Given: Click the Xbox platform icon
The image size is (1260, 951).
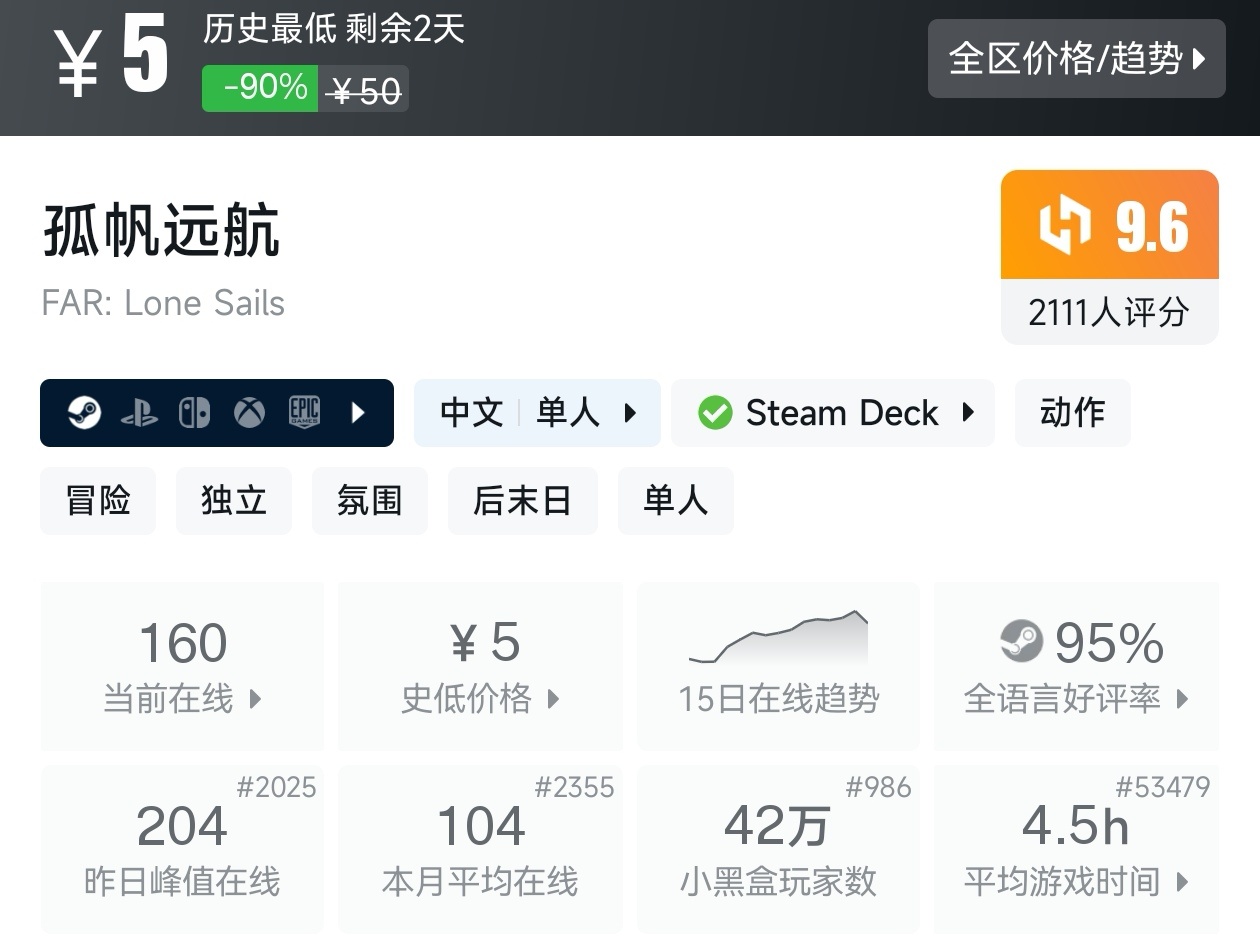Looking at the screenshot, I should pos(249,413).
